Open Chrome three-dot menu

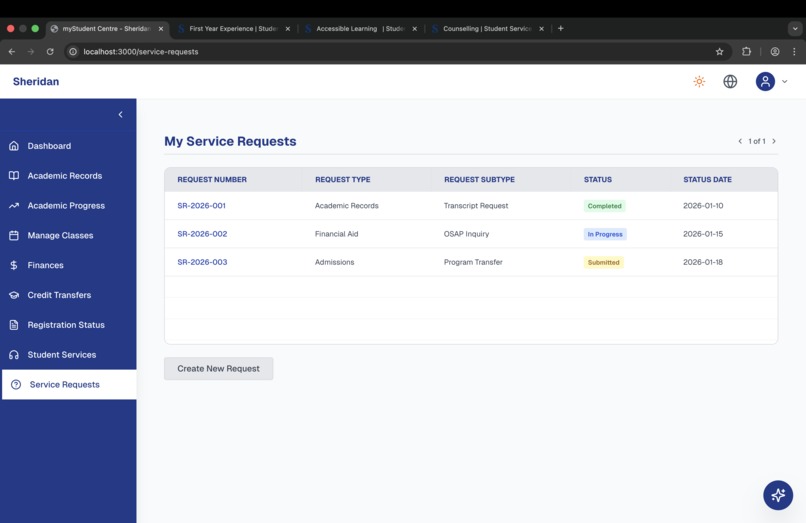[x=794, y=51]
